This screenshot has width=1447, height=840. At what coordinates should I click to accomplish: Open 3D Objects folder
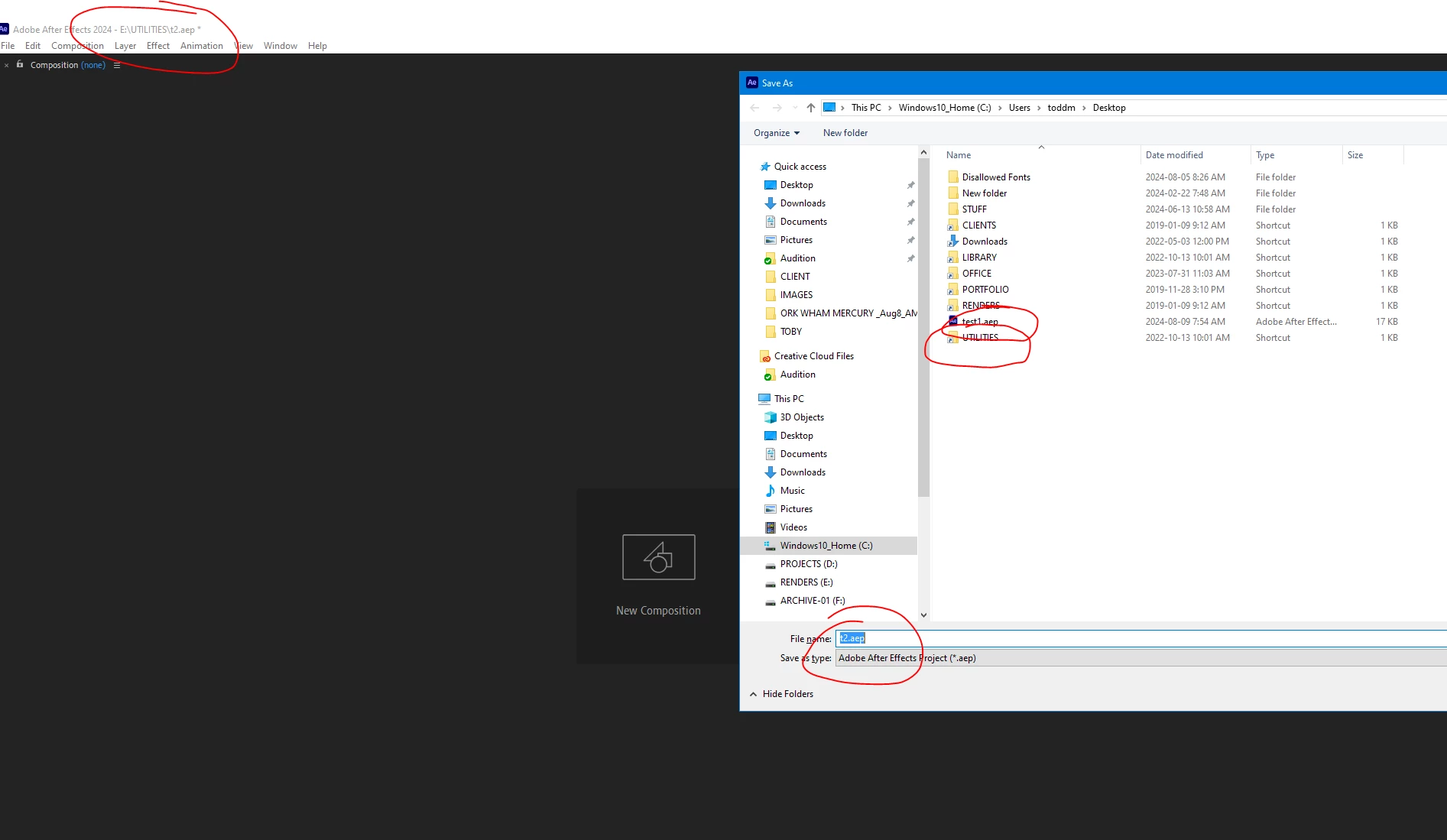click(x=801, y=417)
